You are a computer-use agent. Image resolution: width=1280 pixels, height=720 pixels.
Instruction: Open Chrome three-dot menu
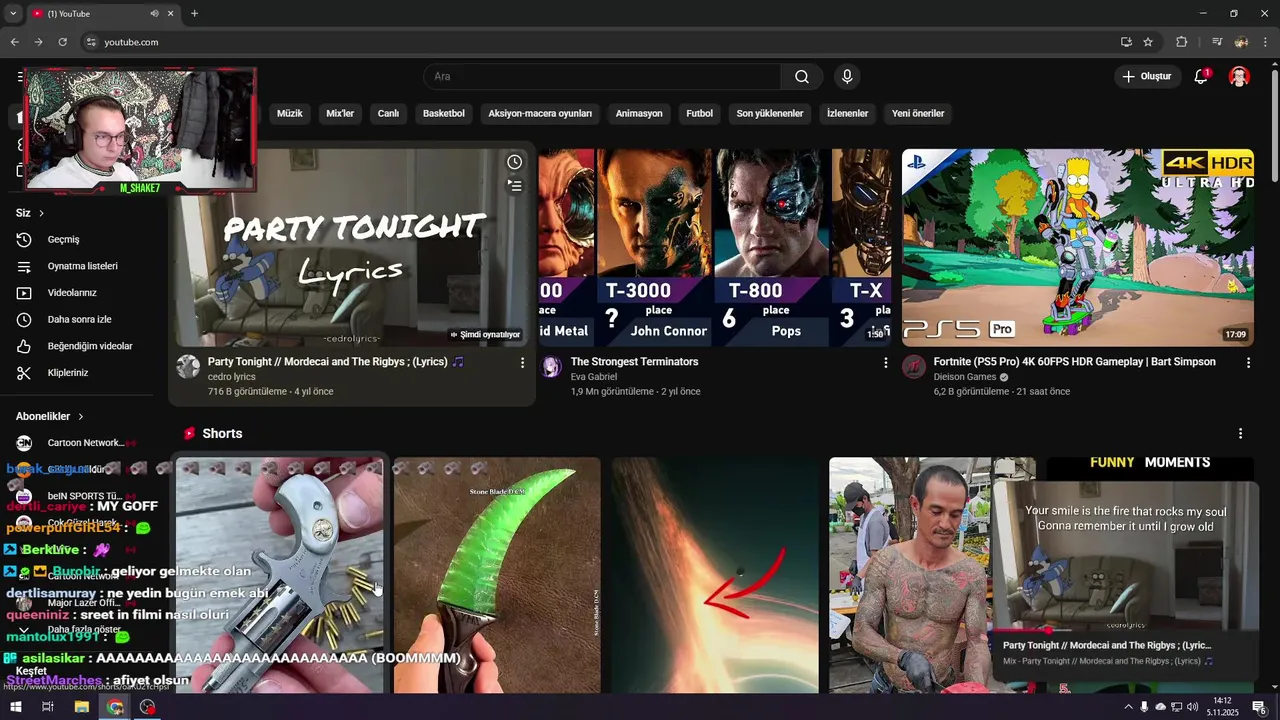click(1265, 42)
